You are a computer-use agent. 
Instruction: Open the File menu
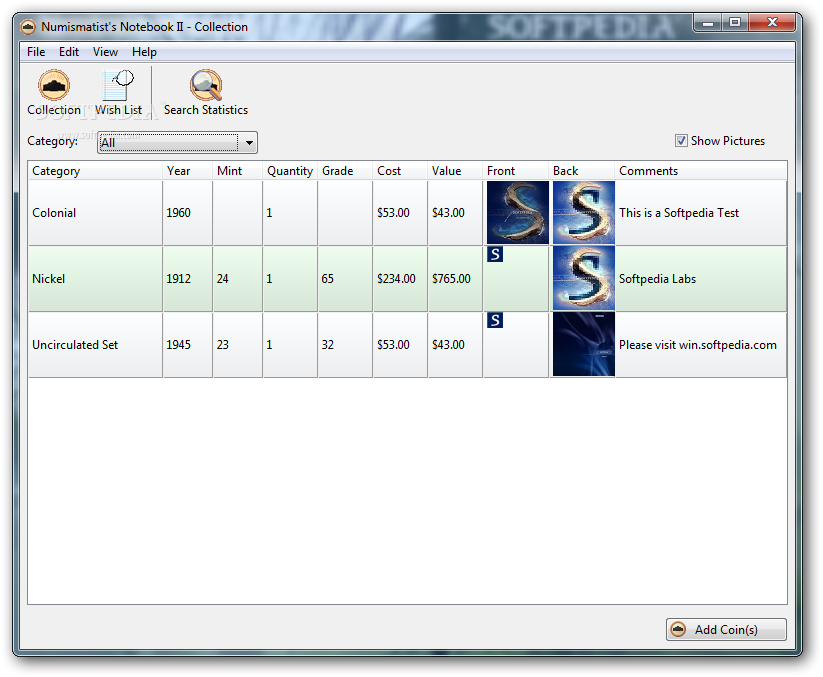pyautogui.click(x=36, y=52)
